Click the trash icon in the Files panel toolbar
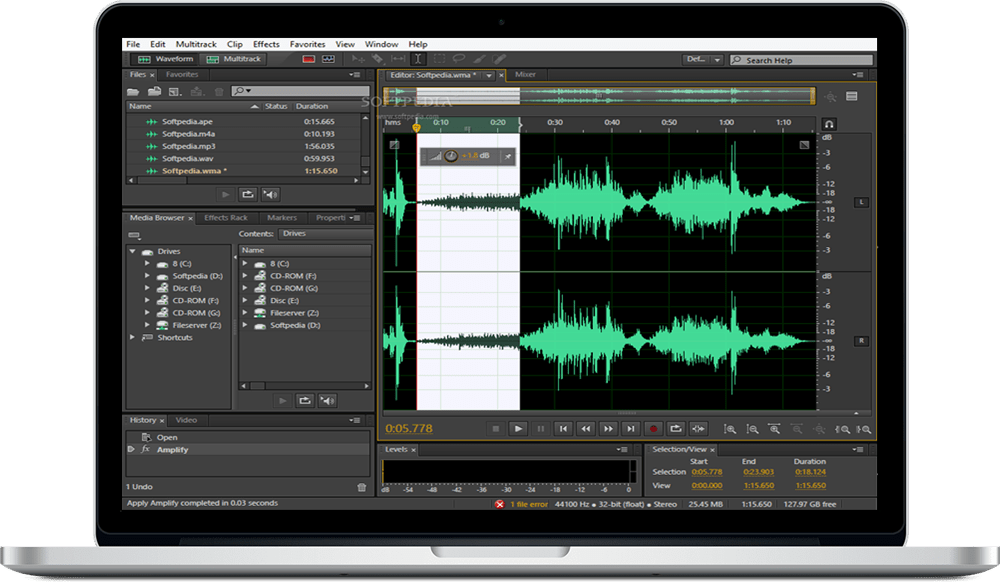The width and height of the screenshot is (1000, 582). (219, 92)
